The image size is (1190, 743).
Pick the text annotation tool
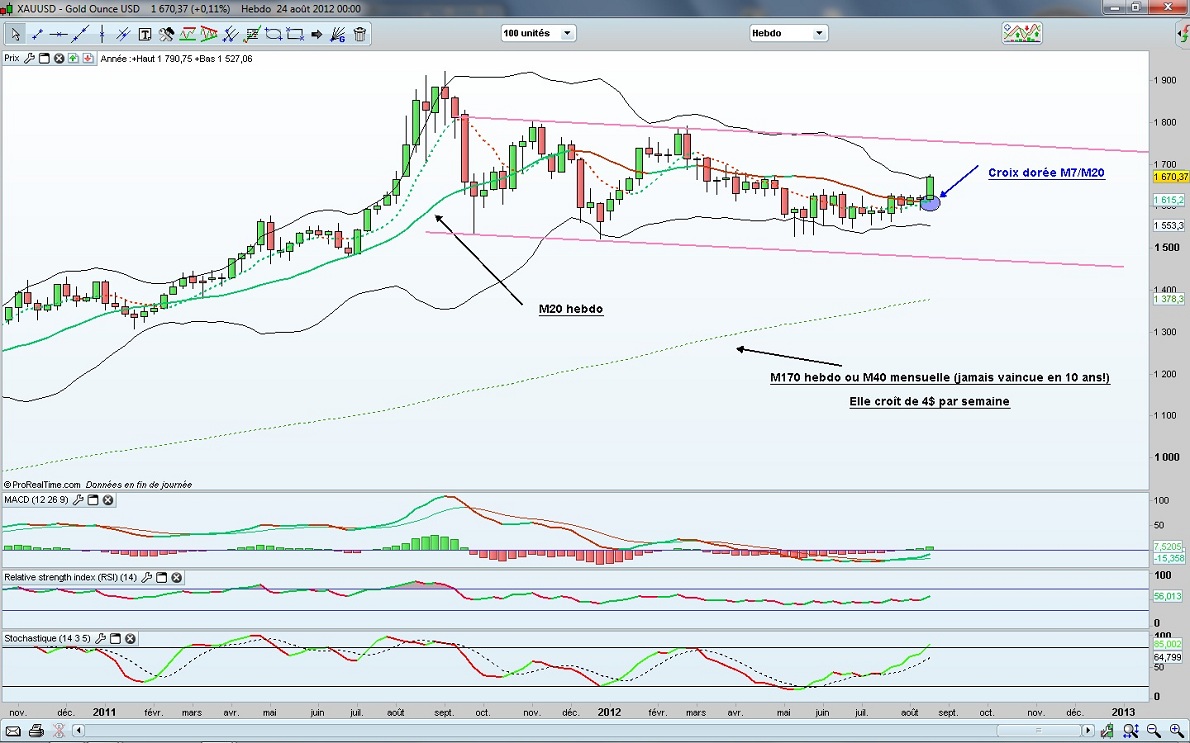click(145, 34)
